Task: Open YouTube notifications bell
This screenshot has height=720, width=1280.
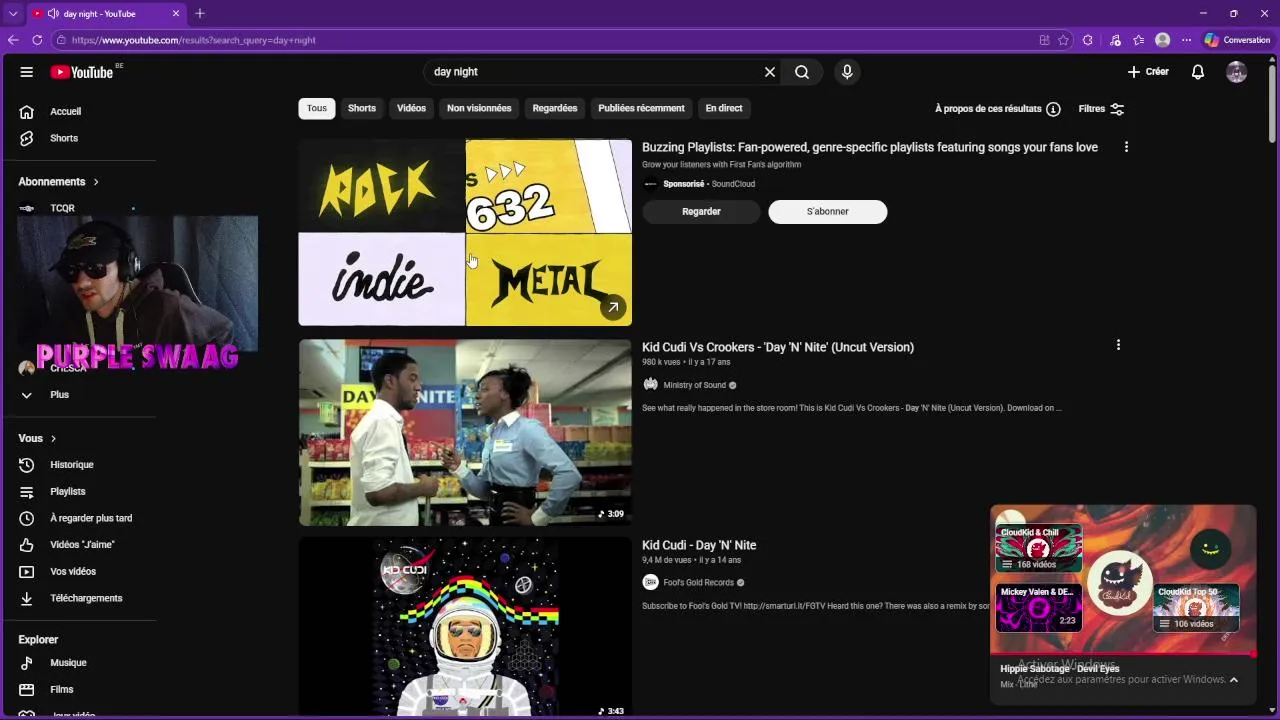Action: tap(1198, 72)
